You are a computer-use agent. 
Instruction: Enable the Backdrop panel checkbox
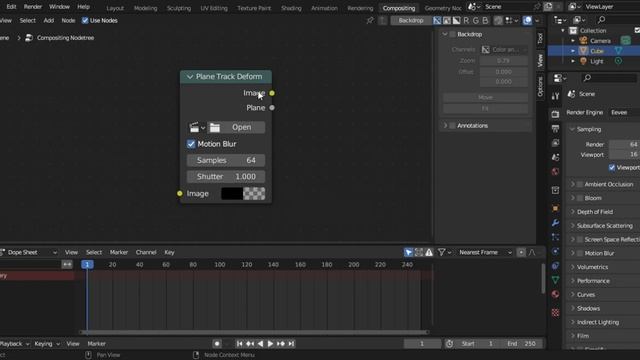pos(453,34)
